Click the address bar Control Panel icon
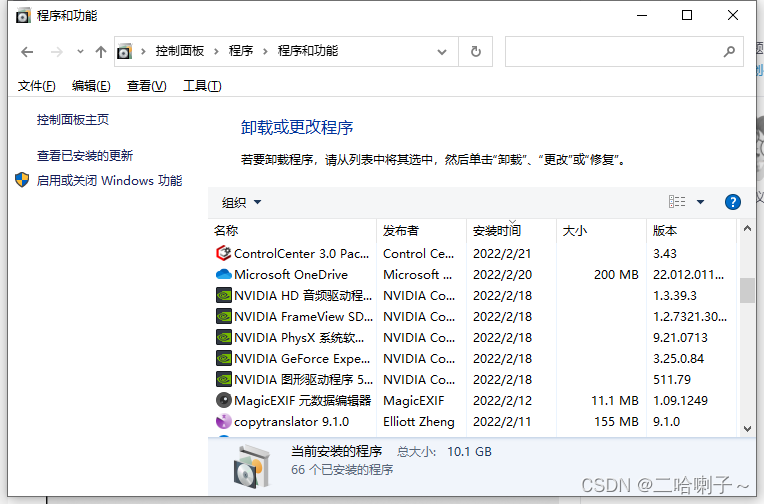 click(x=125, y=51)
